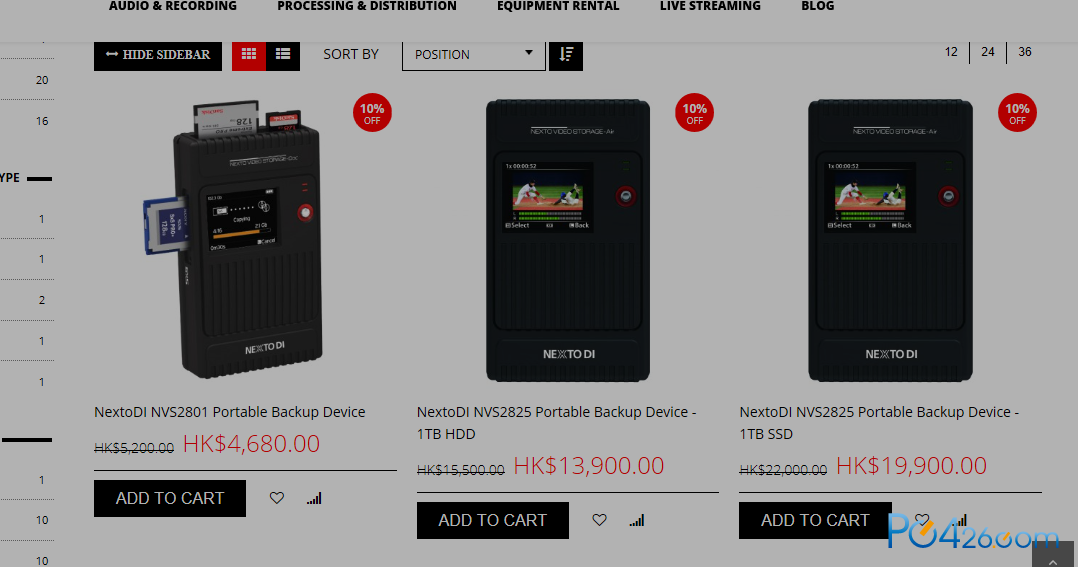
Task: Add NVS2801 to wishlist heart
Action: tap(276, 498)
